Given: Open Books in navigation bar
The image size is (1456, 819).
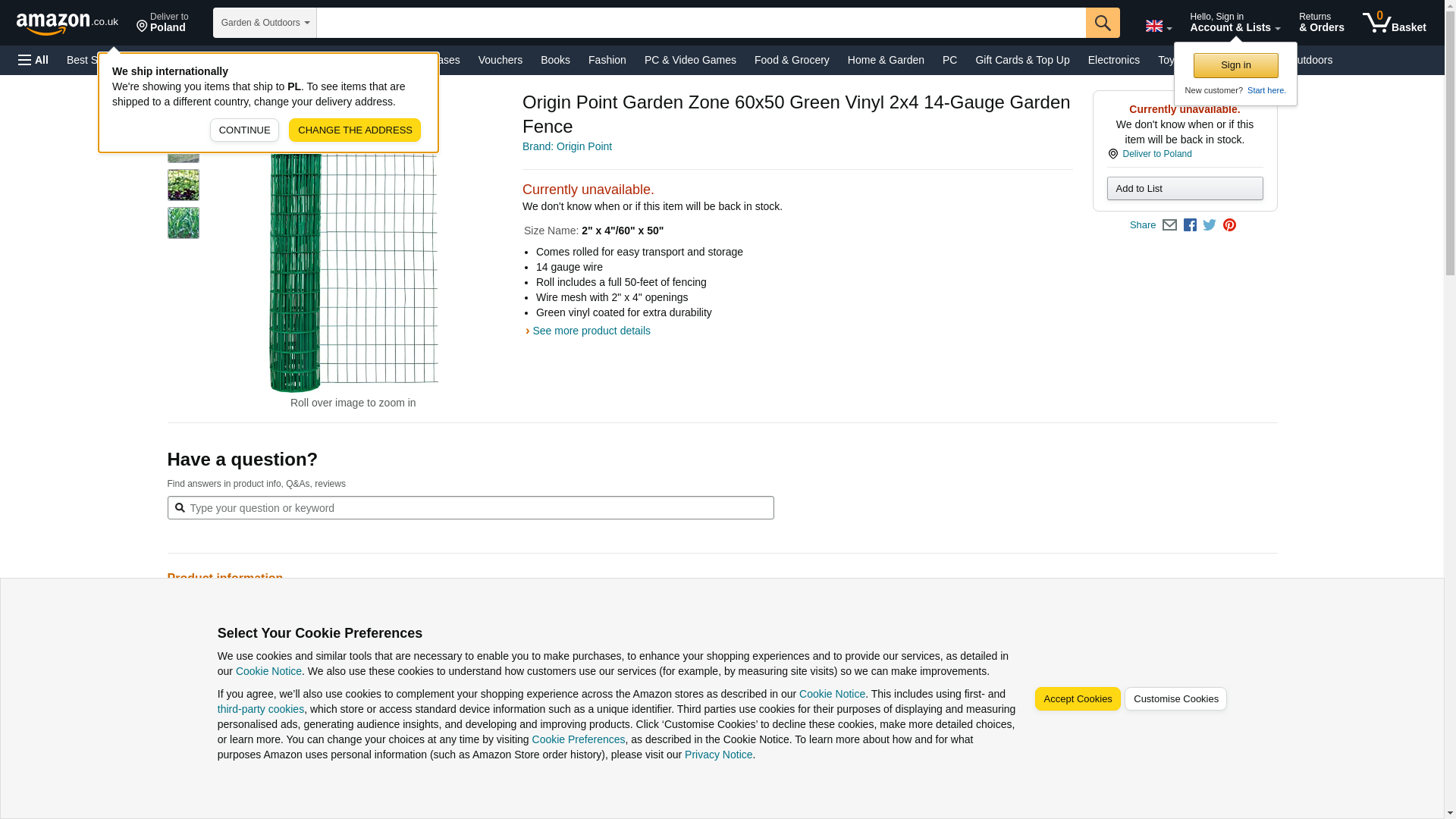Looking at the screenshot, I should (x=555, y=60).
